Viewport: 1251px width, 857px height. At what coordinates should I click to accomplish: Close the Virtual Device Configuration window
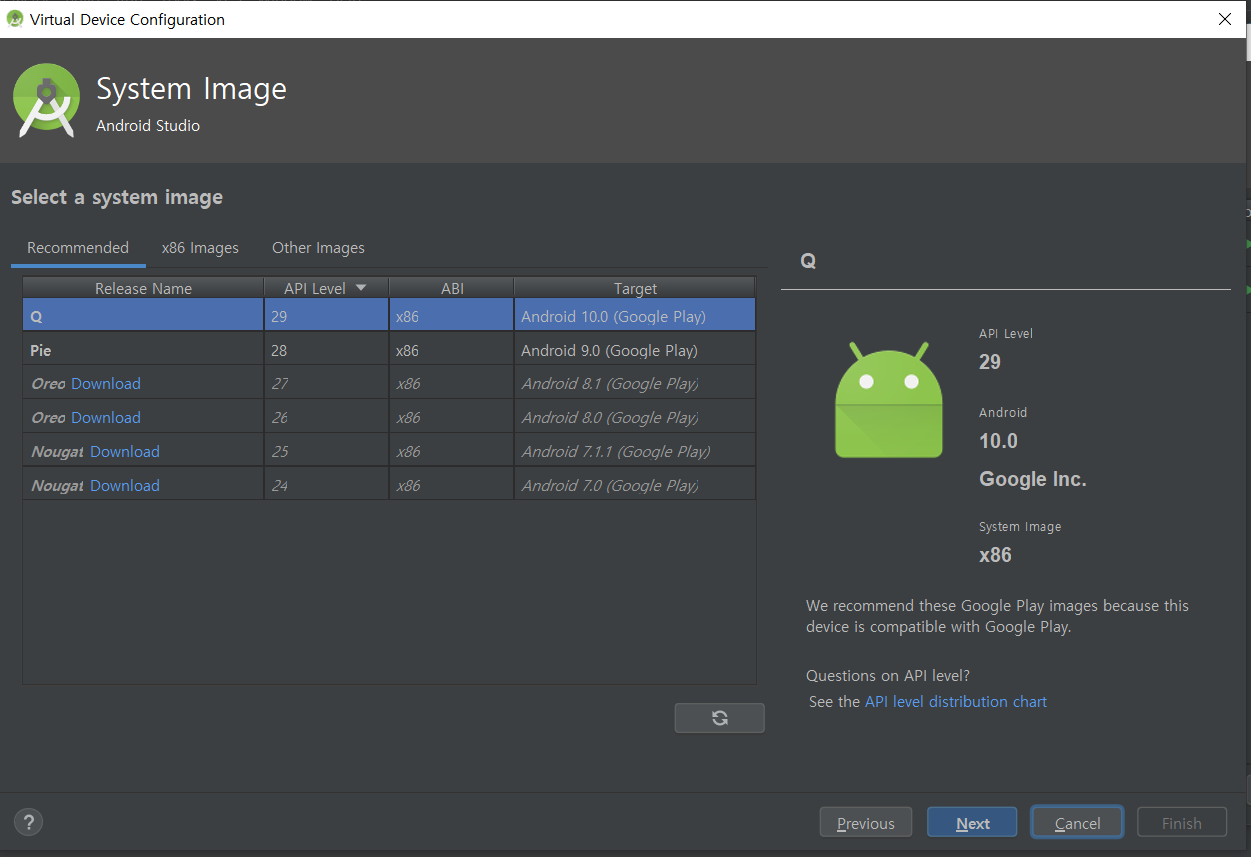(1224, 19)
